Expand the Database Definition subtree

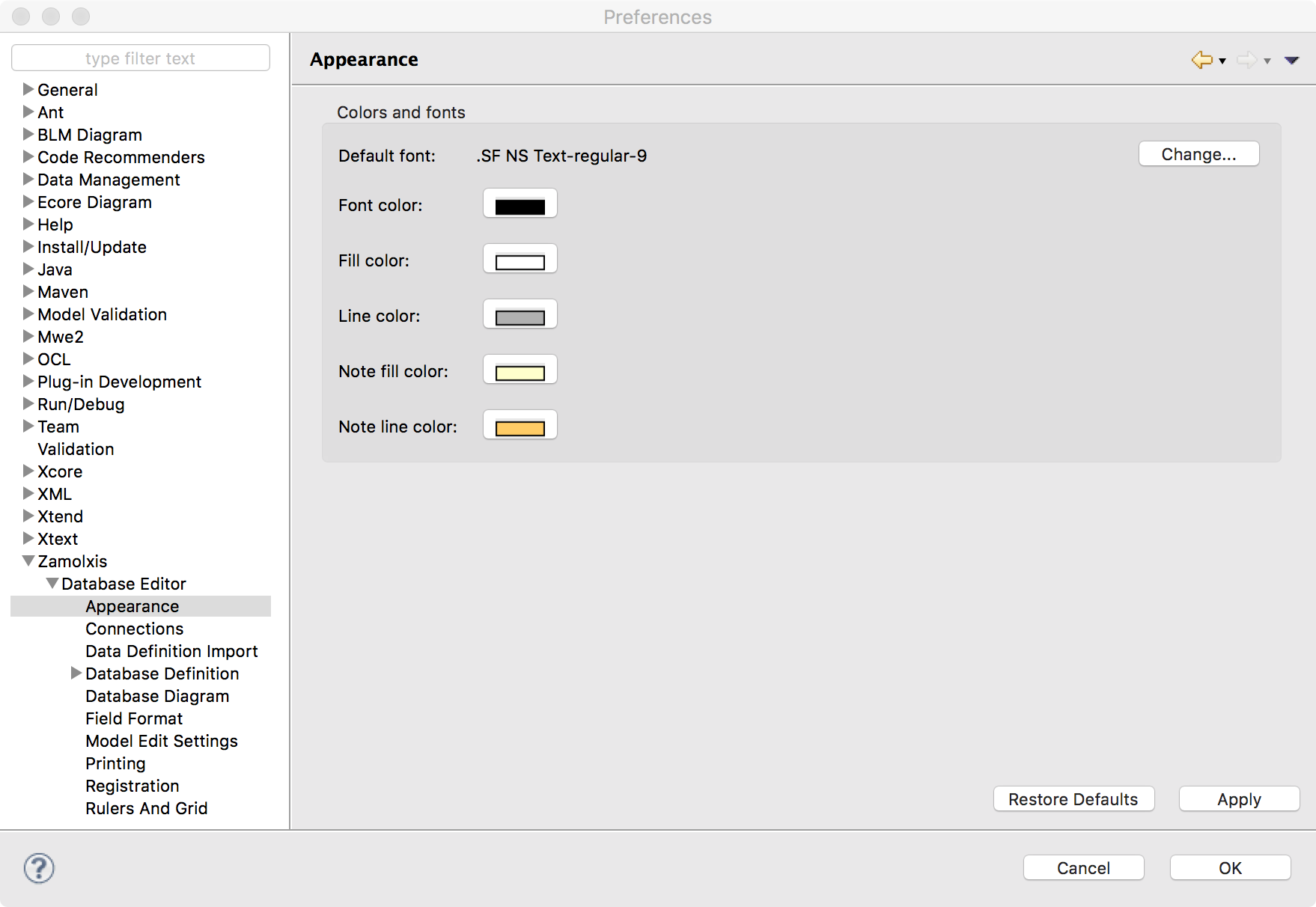[x=76, y=673]
